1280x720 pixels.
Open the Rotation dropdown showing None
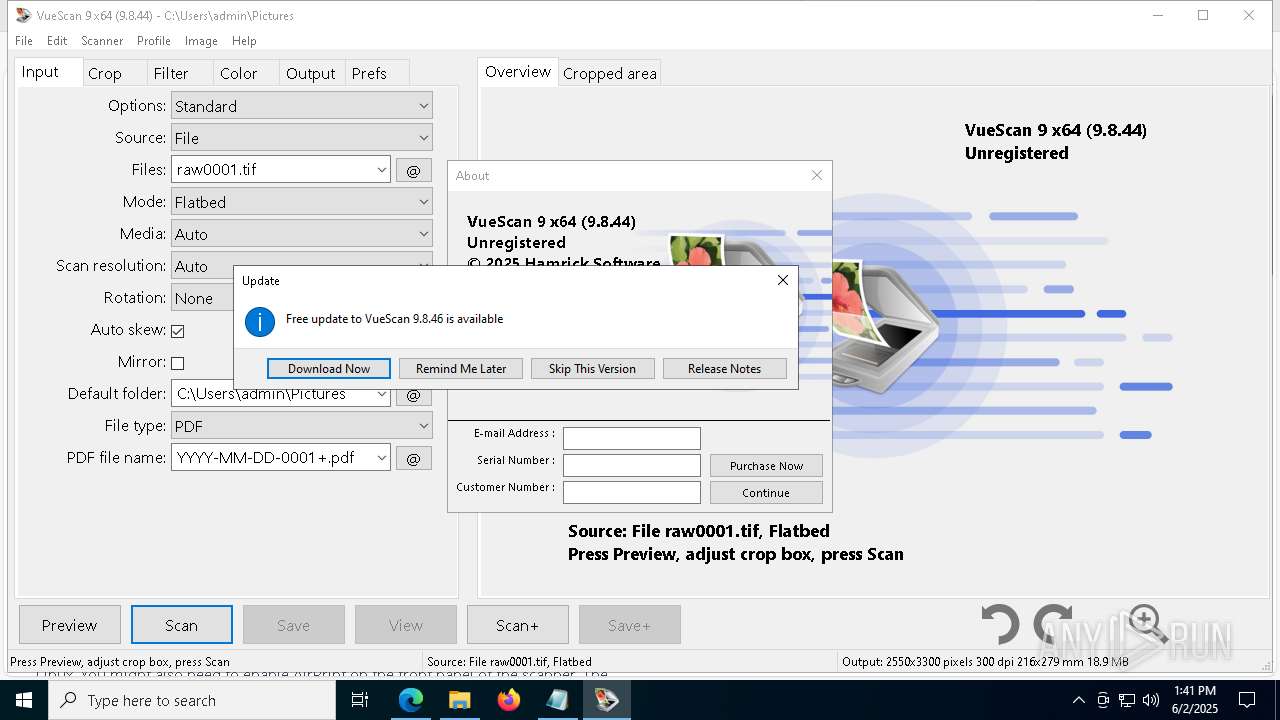coord(203,298)
